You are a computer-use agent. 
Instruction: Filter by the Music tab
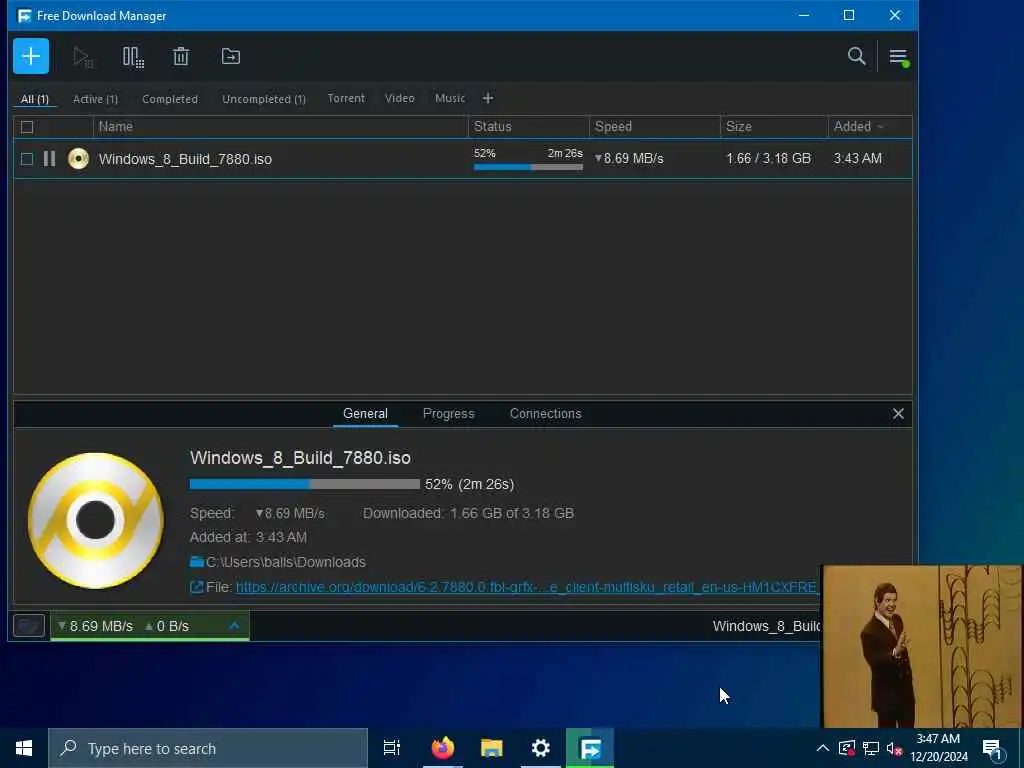[450, 98]
